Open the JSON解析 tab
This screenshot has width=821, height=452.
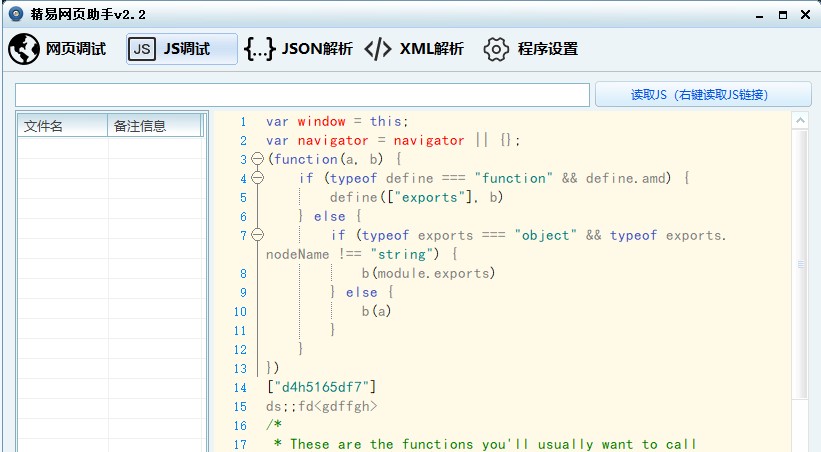[317, 49]
